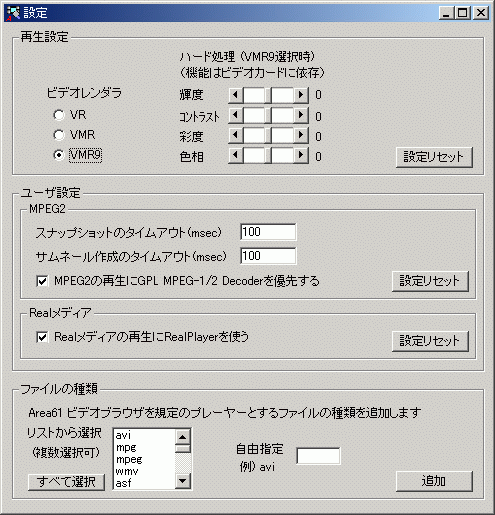Viewport: 495px width, 515px height.
Task: Focus the スナップショット timeout input field
Action: click(x=268, y=232)
